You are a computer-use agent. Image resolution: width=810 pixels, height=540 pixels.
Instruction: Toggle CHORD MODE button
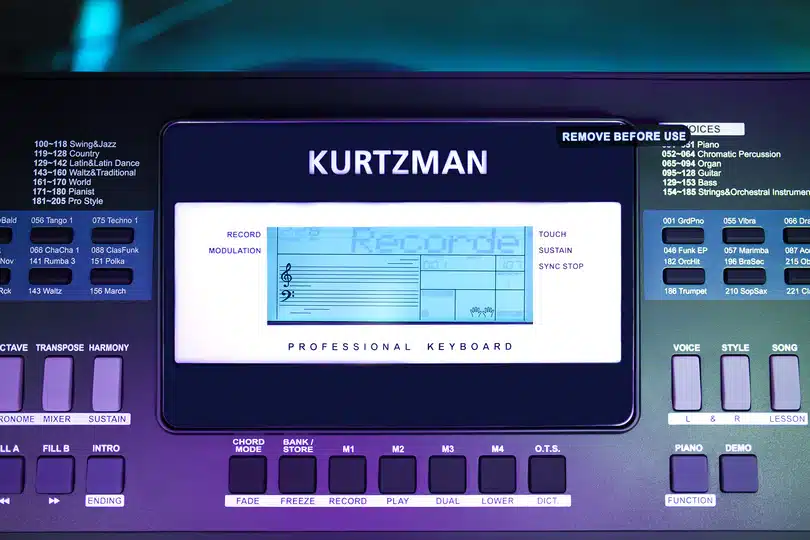tap(248, 474)
